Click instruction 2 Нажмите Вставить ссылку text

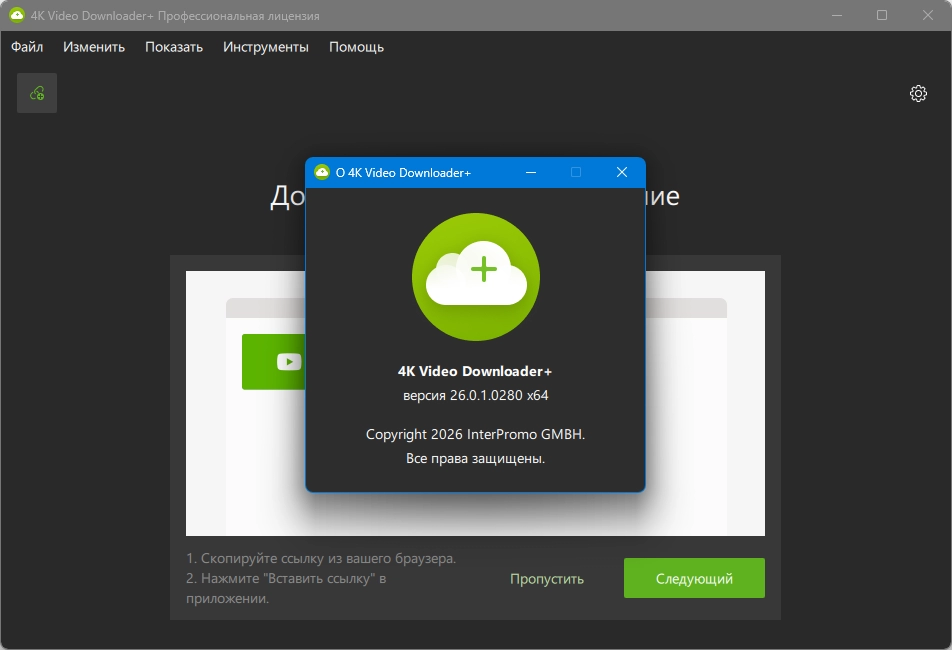click(286, 588)
